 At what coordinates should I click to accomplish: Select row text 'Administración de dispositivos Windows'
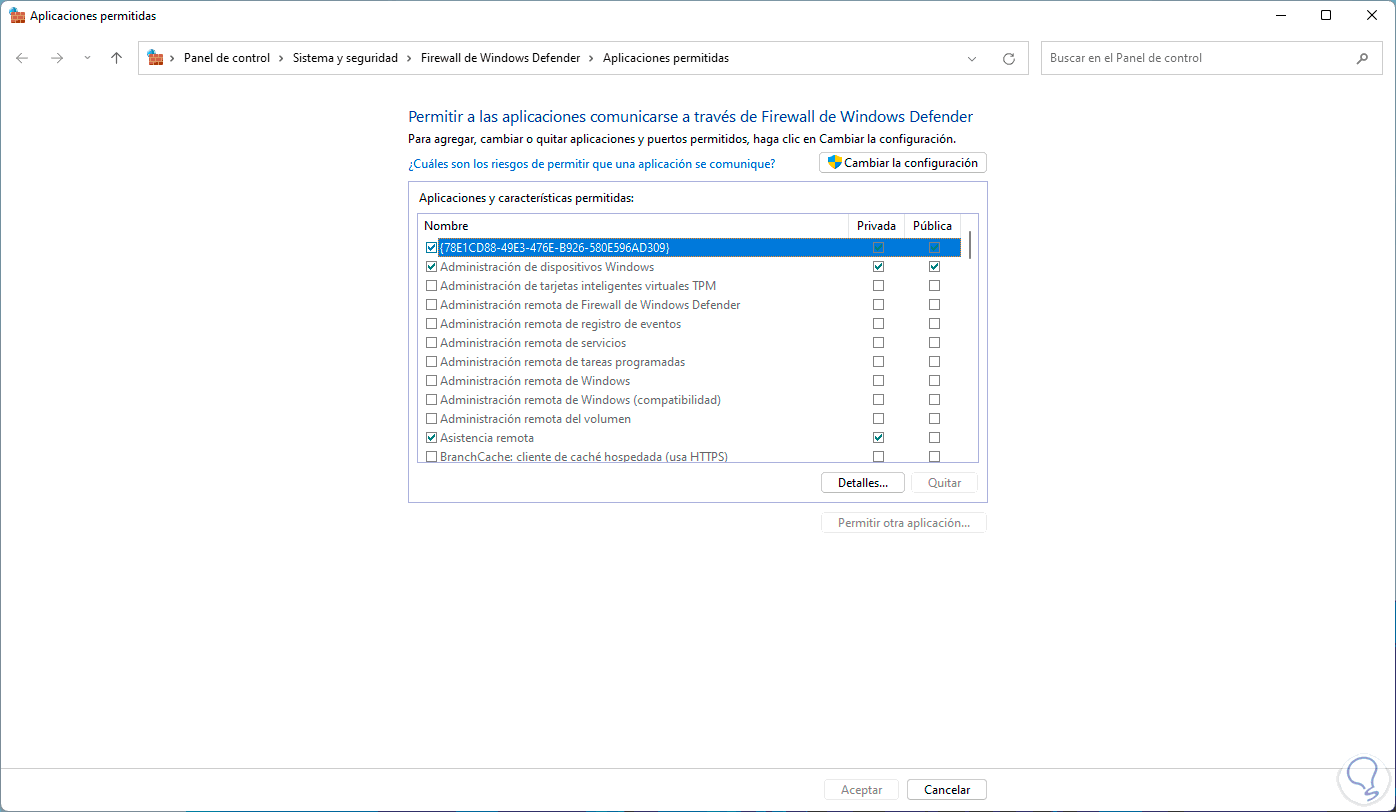click(x=547, y=267)
